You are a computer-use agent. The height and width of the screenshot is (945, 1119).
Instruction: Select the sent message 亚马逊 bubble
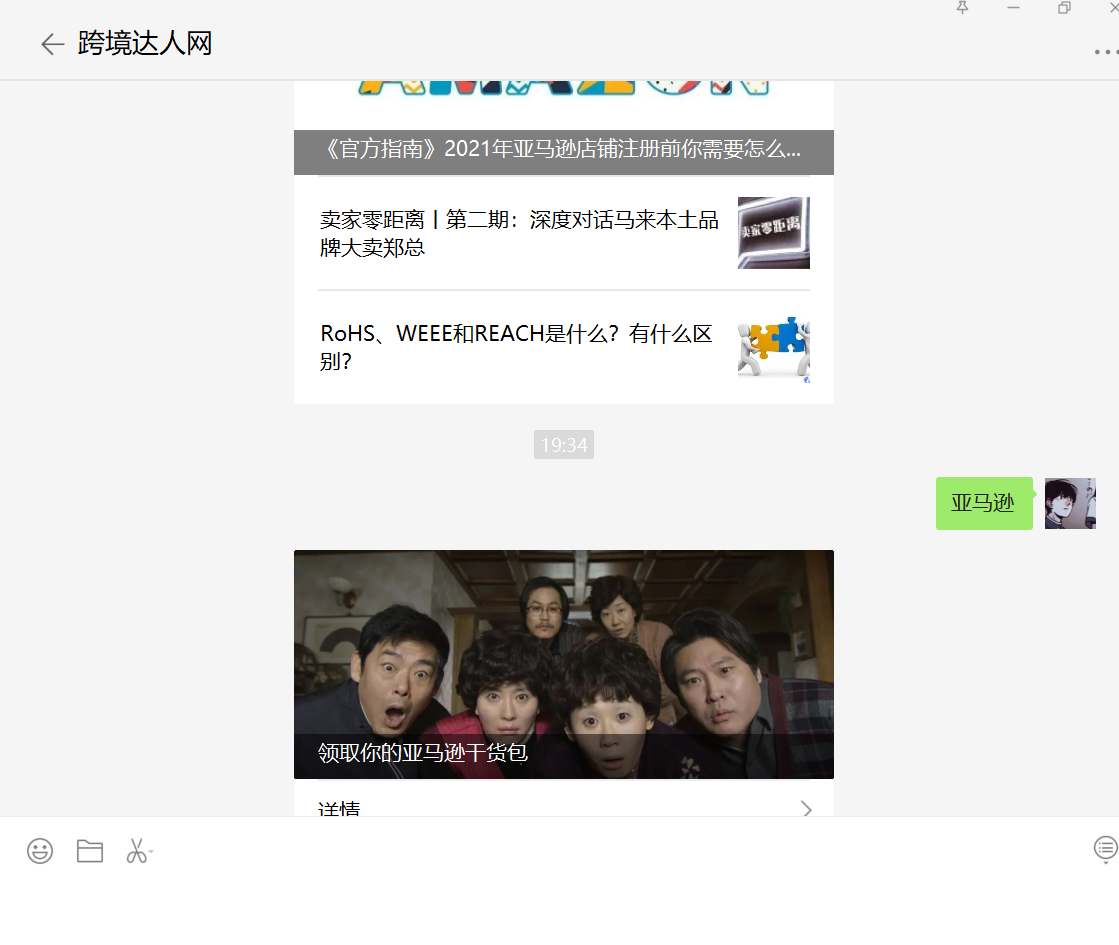coord(983,503)
